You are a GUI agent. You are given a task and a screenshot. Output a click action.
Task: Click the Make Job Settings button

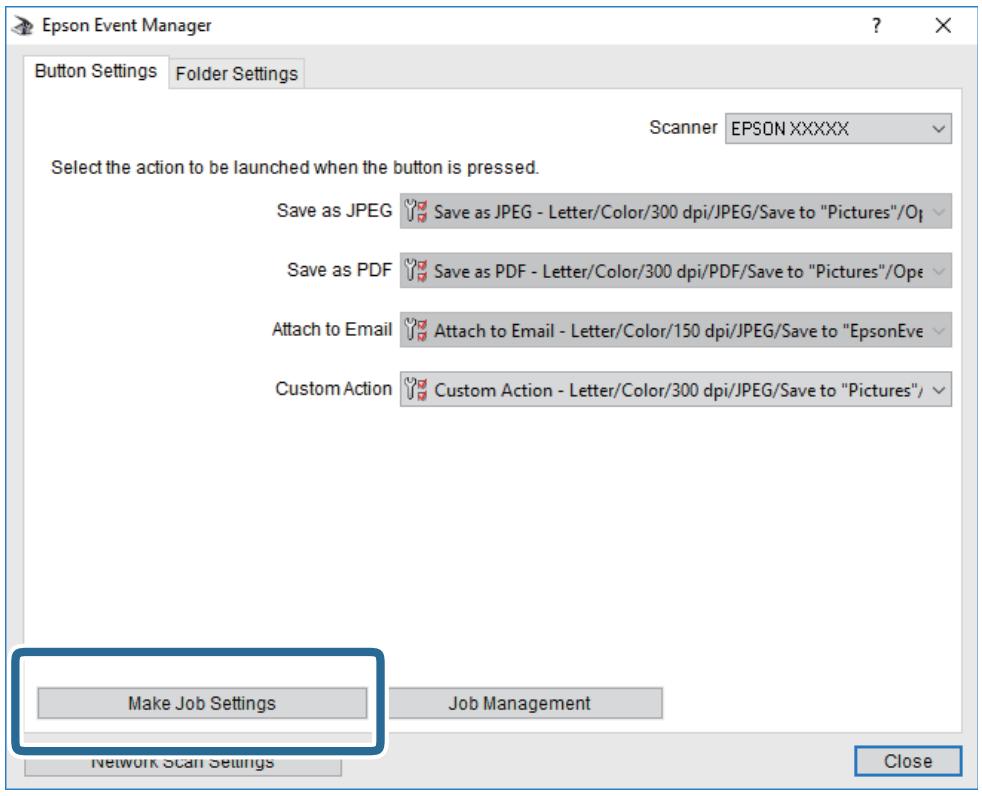[x=202, y=703]
